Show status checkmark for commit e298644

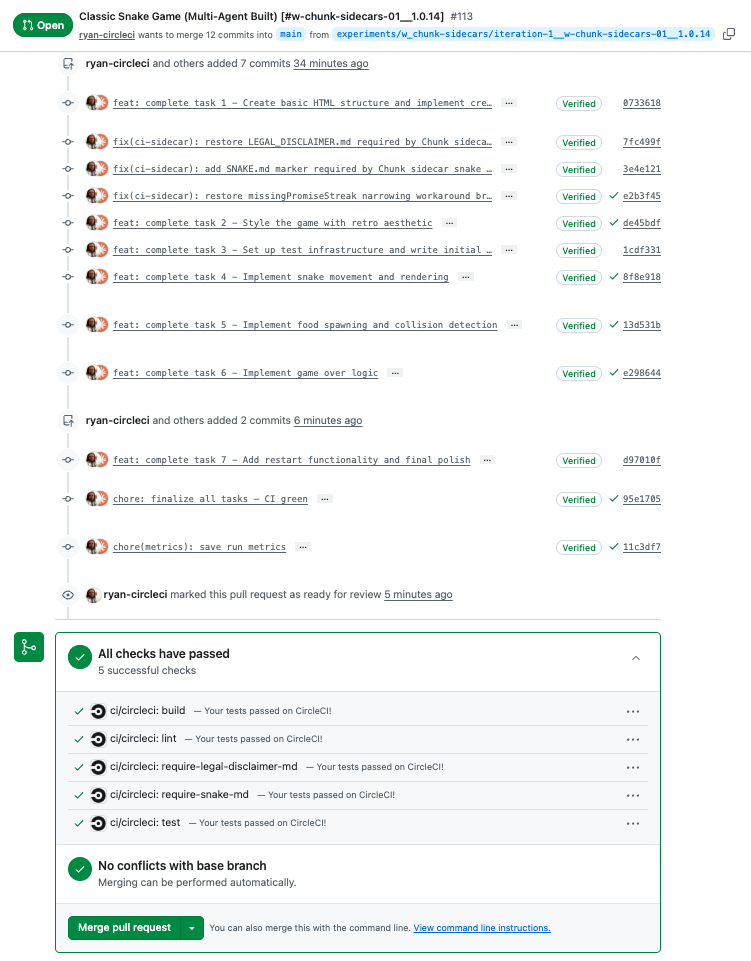click(614, 372)
